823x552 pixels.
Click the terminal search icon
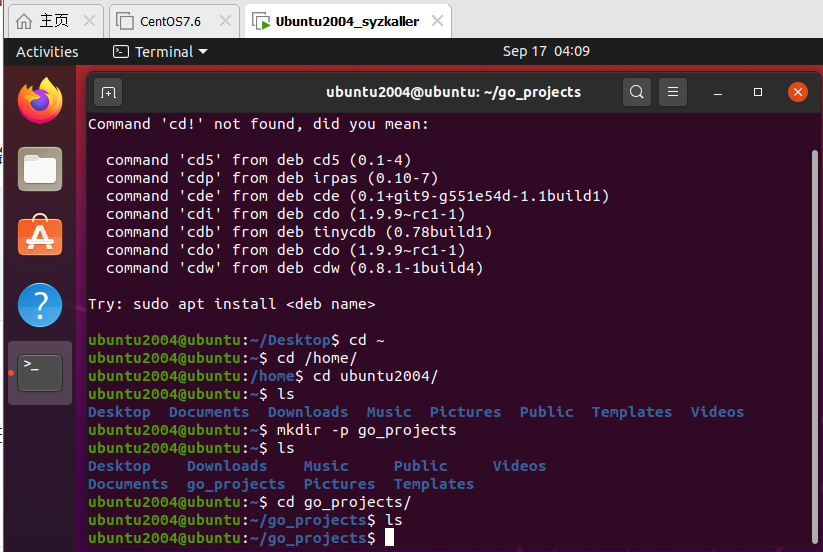click(x=637, y=92)
